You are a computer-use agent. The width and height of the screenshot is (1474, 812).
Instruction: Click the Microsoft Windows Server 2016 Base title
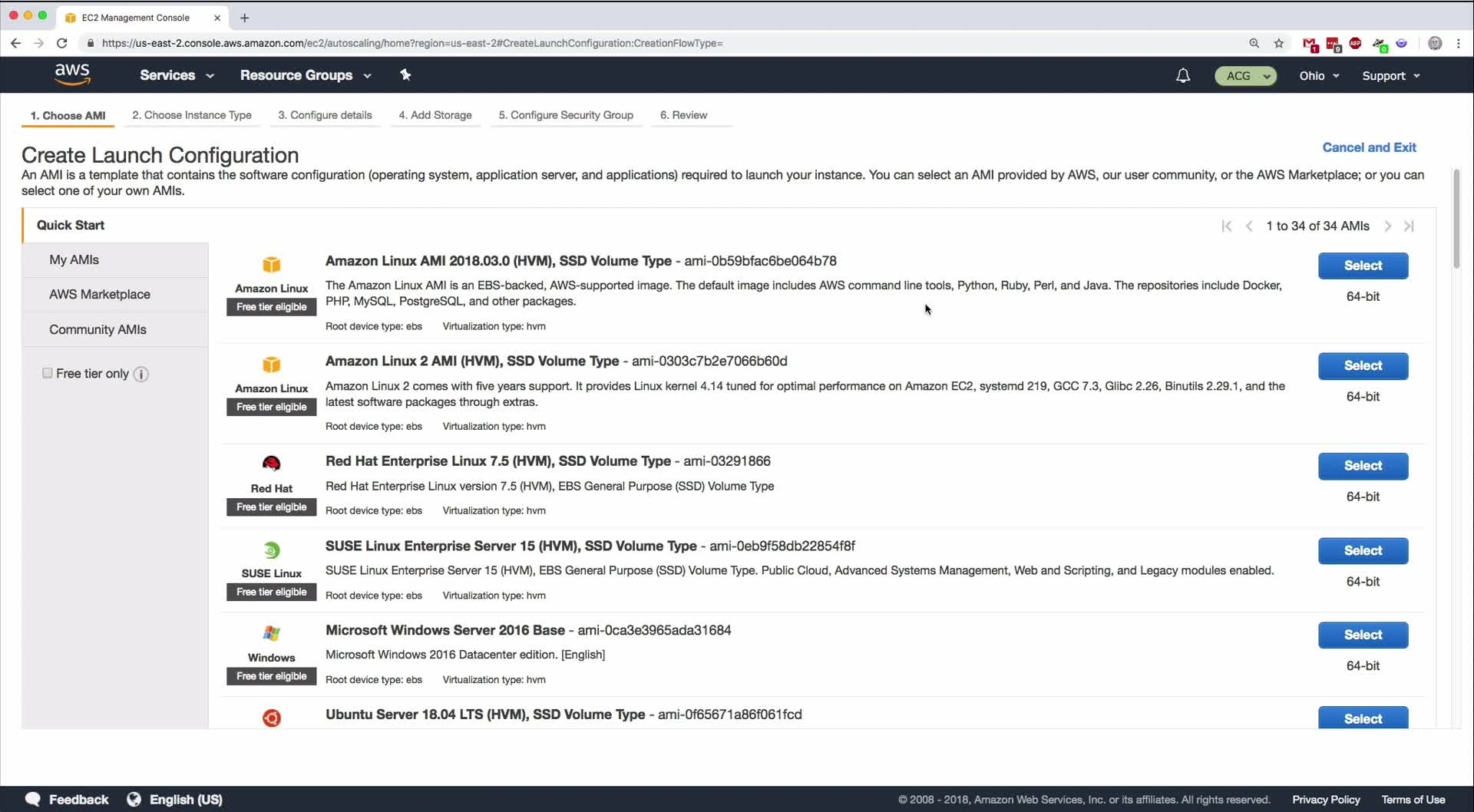445,630
